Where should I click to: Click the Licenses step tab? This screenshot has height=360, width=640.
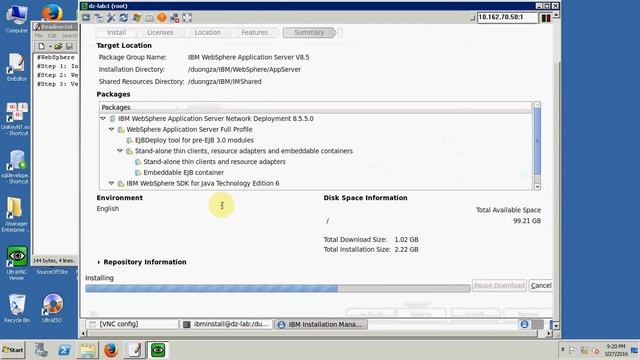(x=160, y=32)
